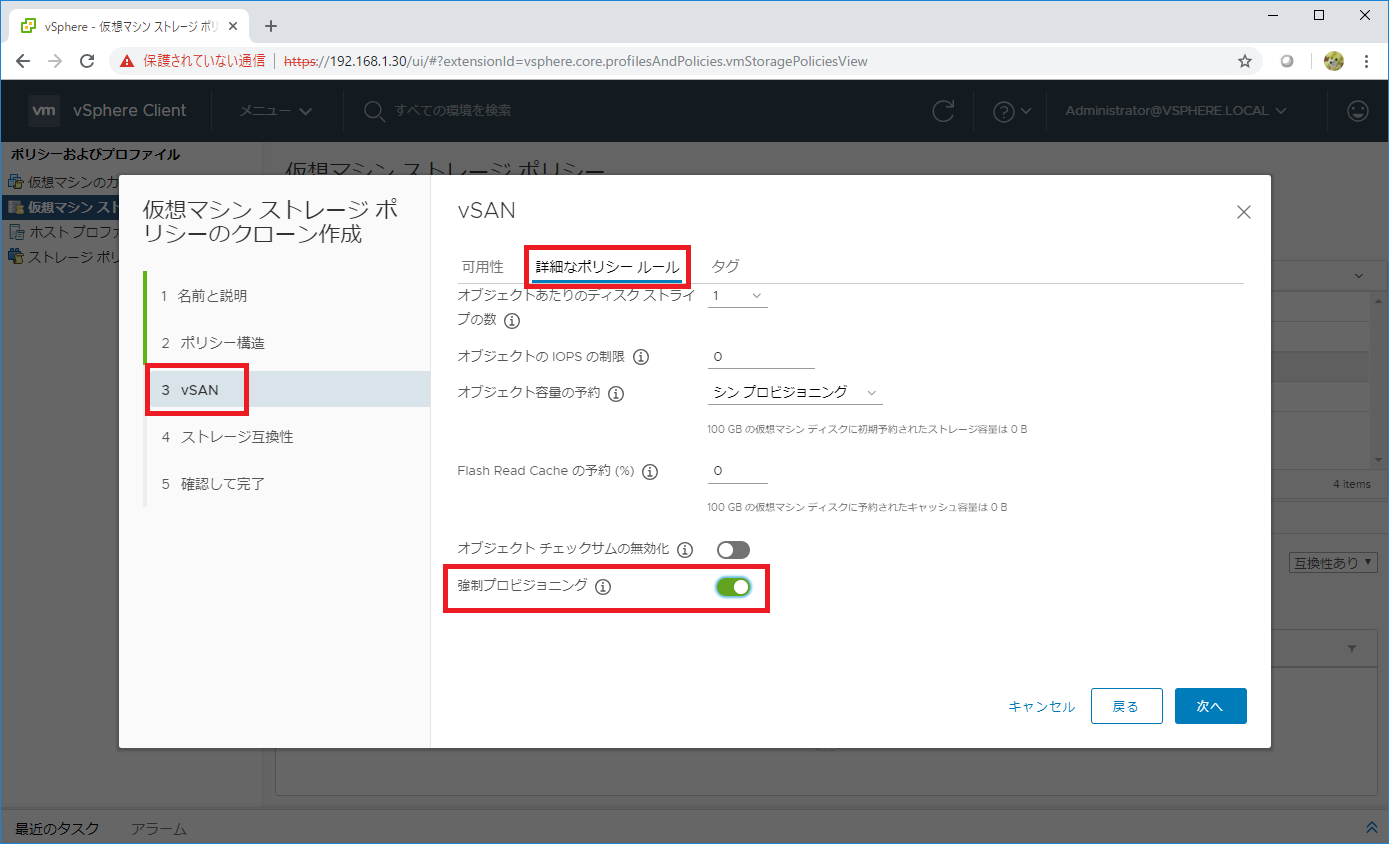Select step 3 vSAN in wizard
The height and width of the screenshot is (844, 1389).
click(288, 390)
